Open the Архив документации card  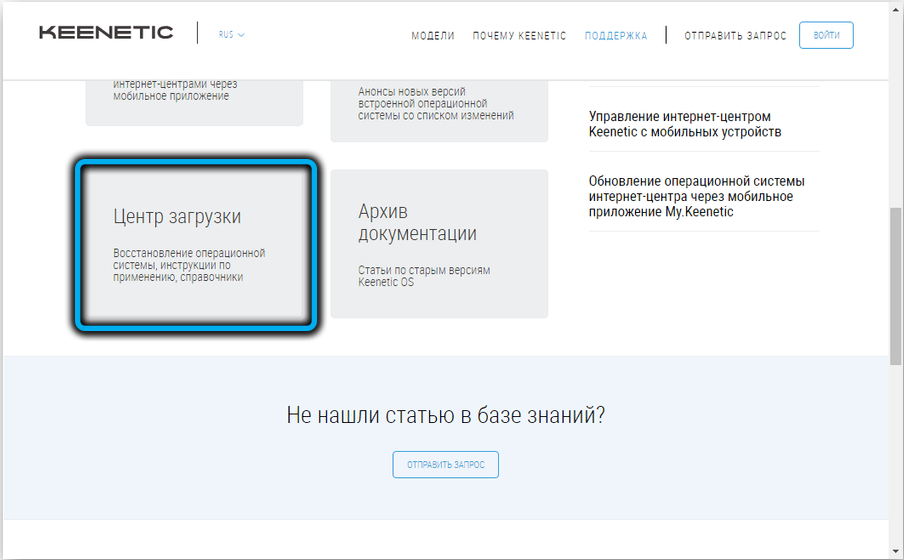pos(439,243)
